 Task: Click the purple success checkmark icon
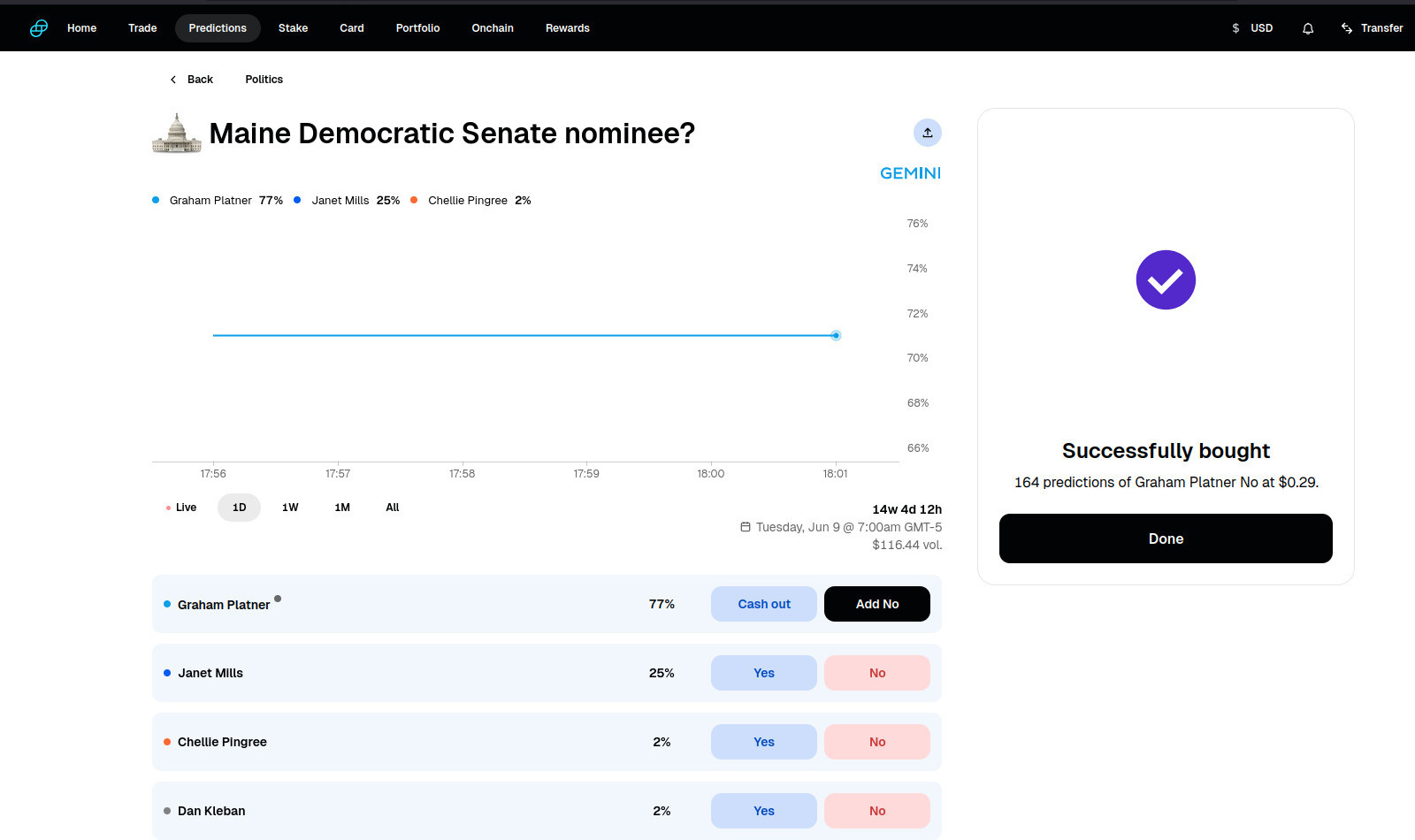pos(1166,280)
